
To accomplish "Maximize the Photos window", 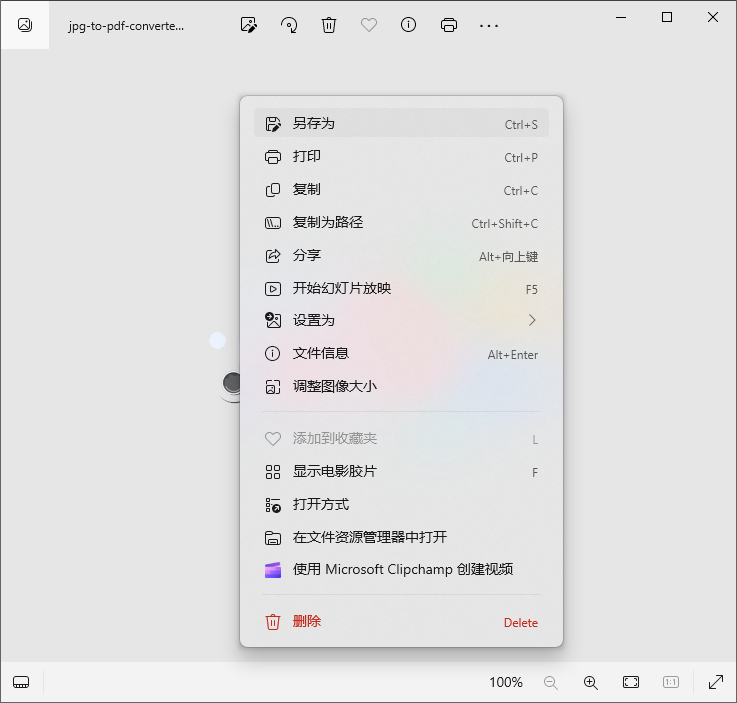I will point(666,17).
